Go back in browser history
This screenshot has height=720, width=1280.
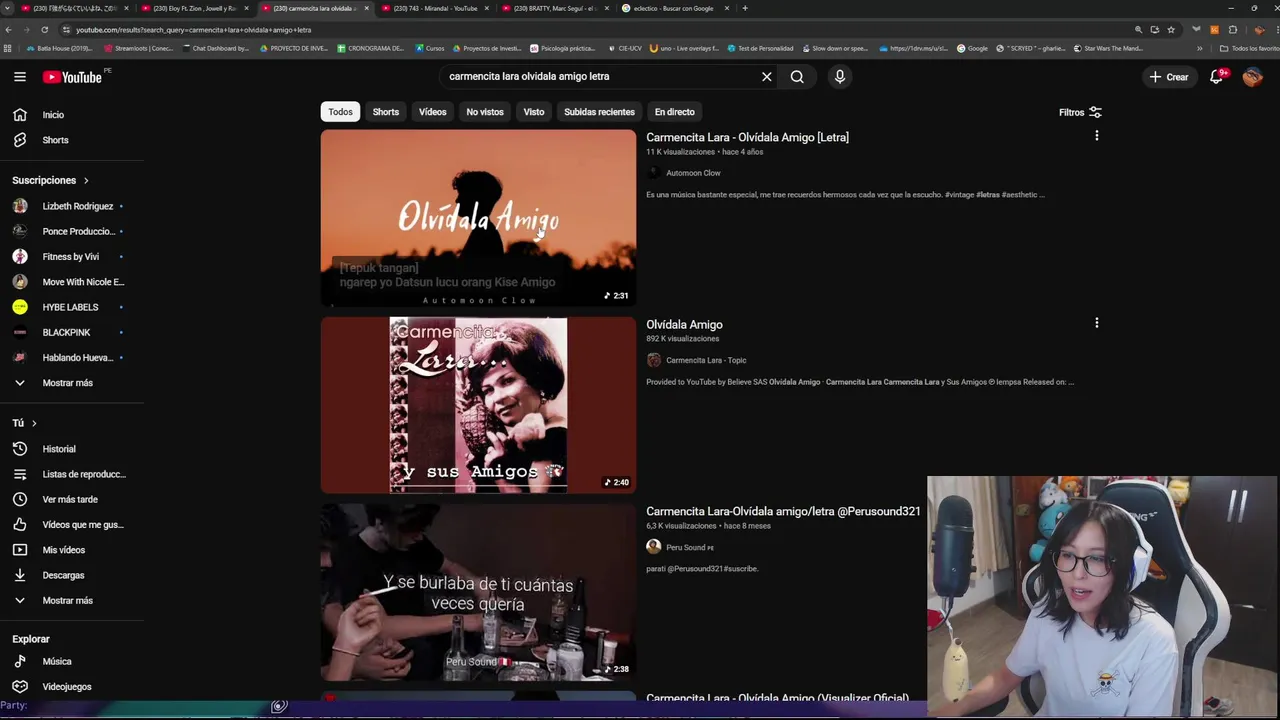10,30
